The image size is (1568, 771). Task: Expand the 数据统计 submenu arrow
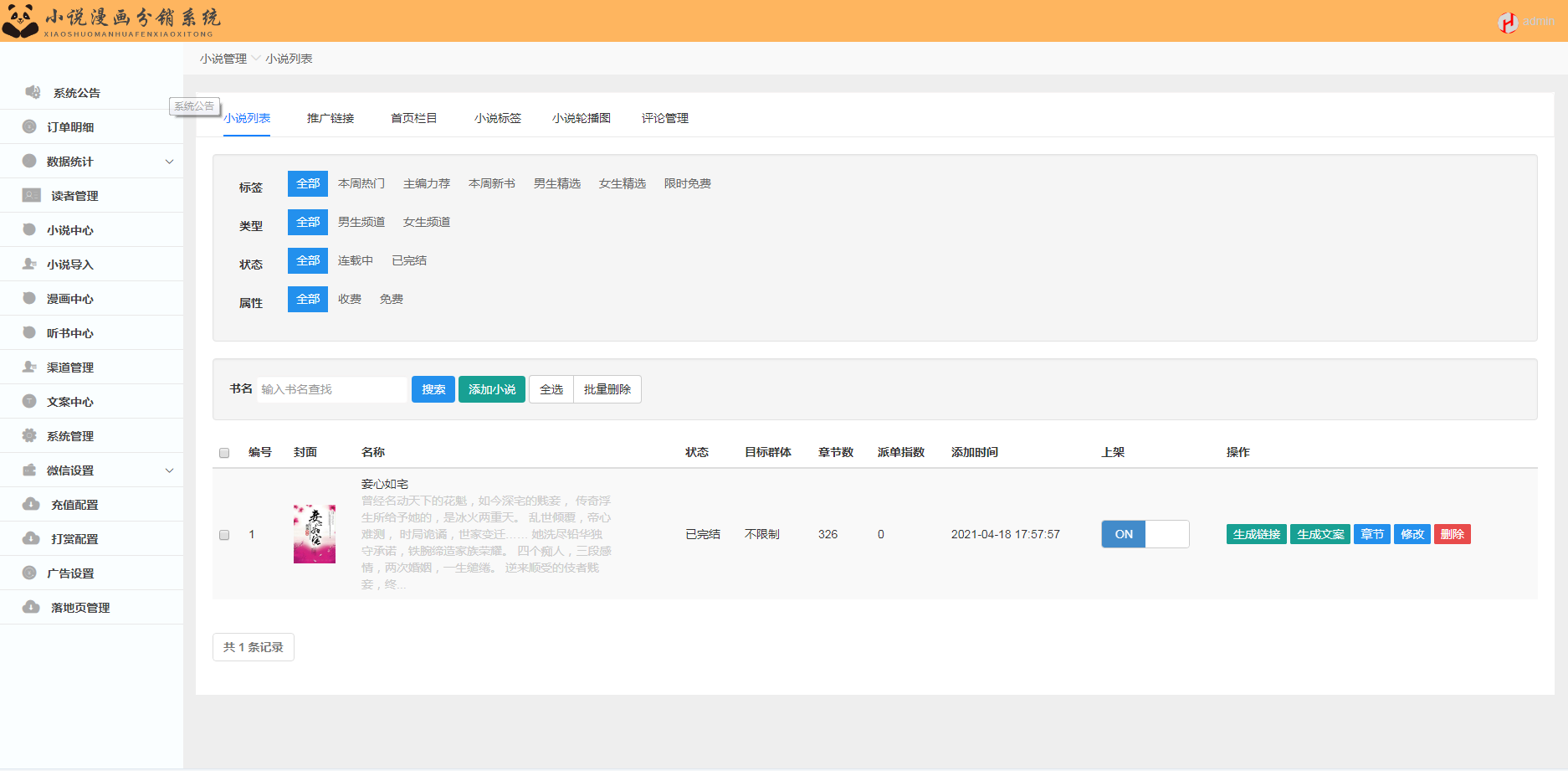tap(169, 162)
